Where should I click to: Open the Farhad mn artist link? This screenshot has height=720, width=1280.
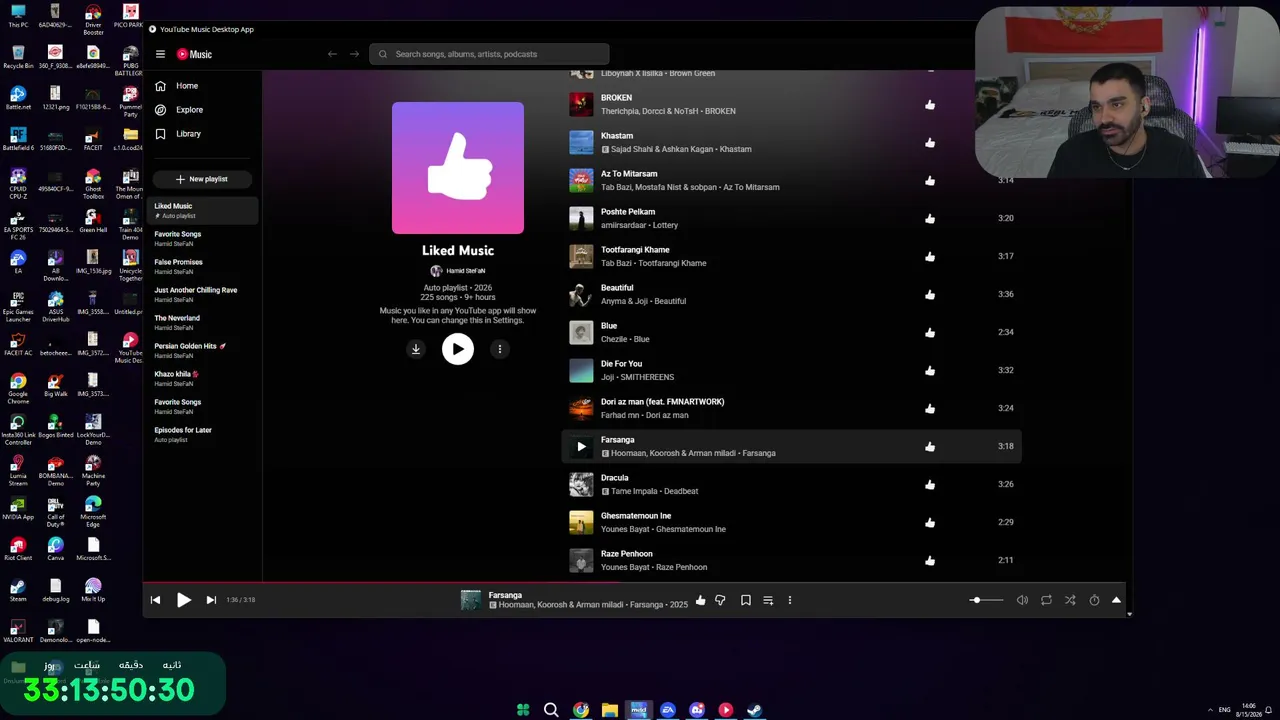point(620,415)
